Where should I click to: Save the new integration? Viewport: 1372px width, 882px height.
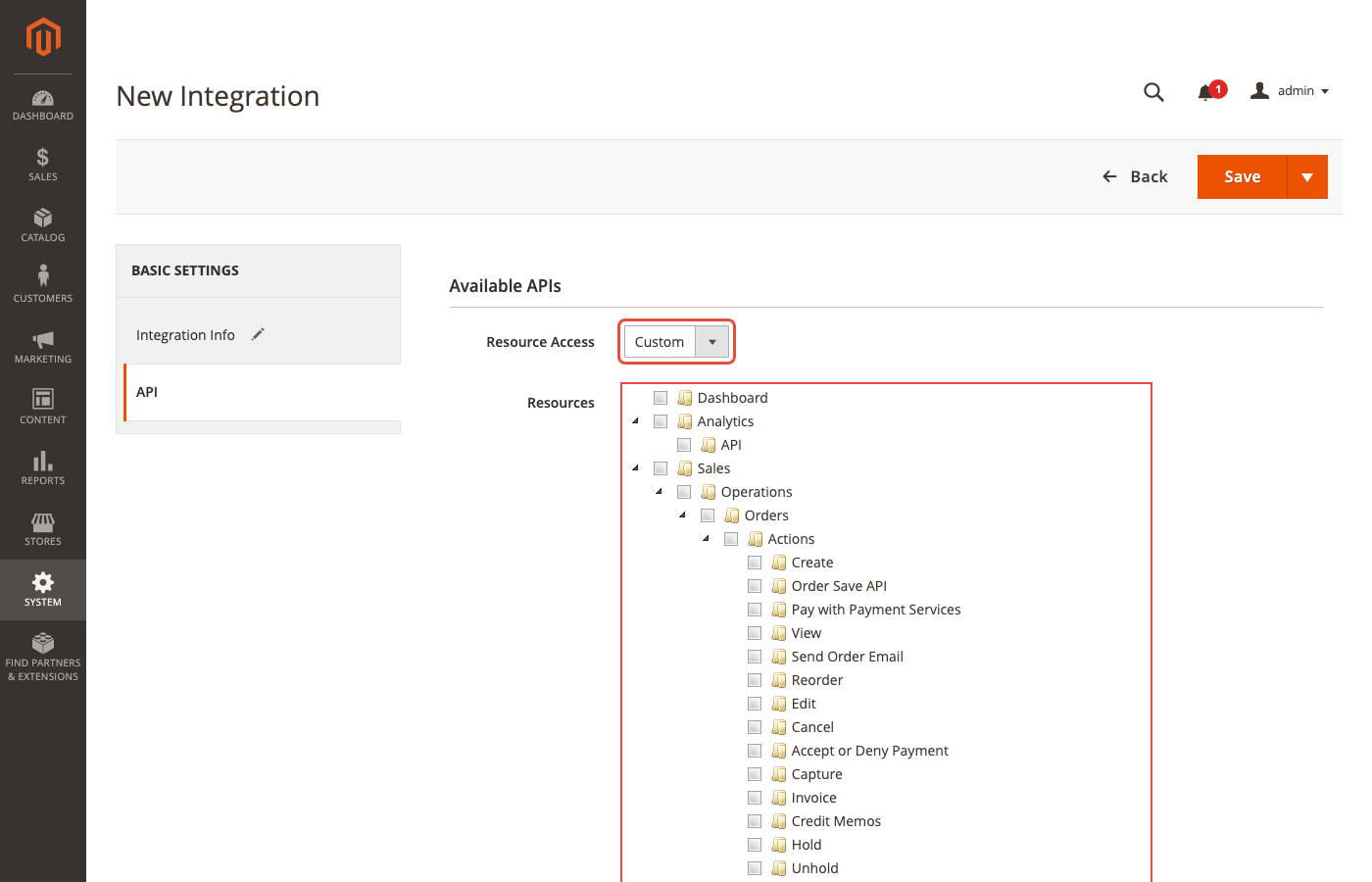coord(1242,176)
